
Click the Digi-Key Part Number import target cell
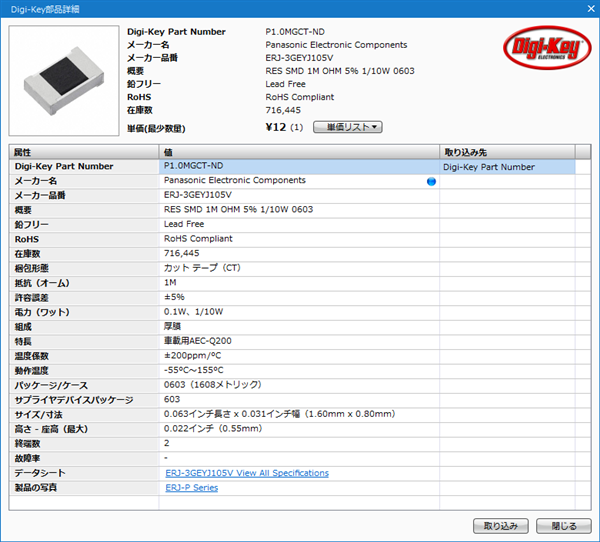507,167
